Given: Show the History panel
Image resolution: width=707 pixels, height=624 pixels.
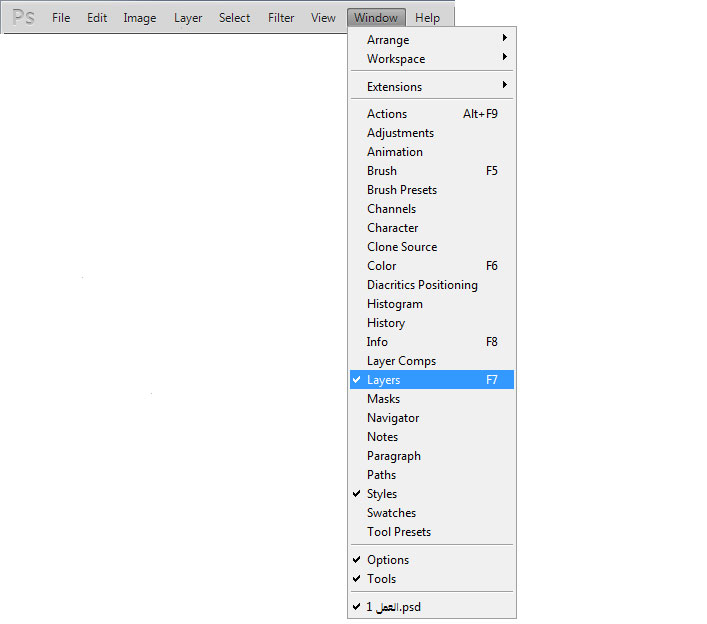Looking at the screenshot, I should click(432, 322).
